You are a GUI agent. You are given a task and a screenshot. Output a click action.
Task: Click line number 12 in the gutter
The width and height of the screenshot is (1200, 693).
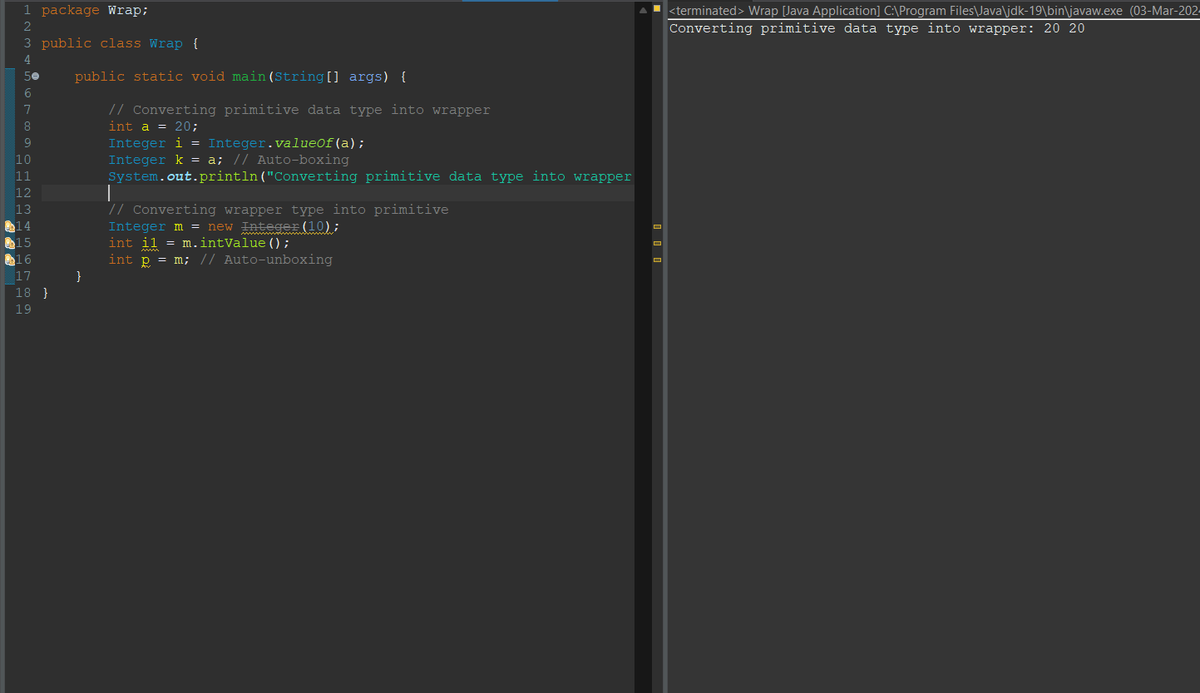coord(24,193)
